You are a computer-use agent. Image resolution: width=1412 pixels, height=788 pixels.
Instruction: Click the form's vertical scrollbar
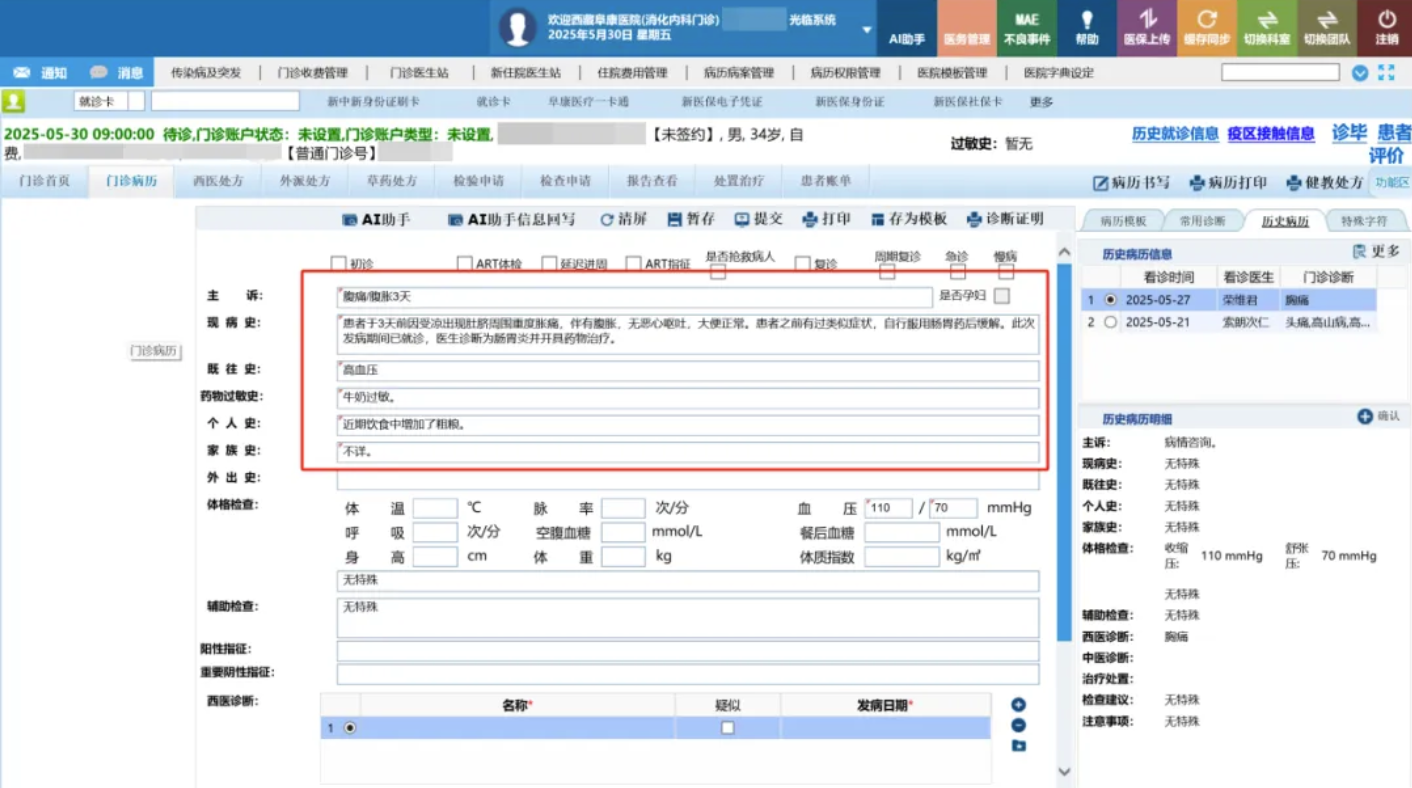tap(1064, 450)
